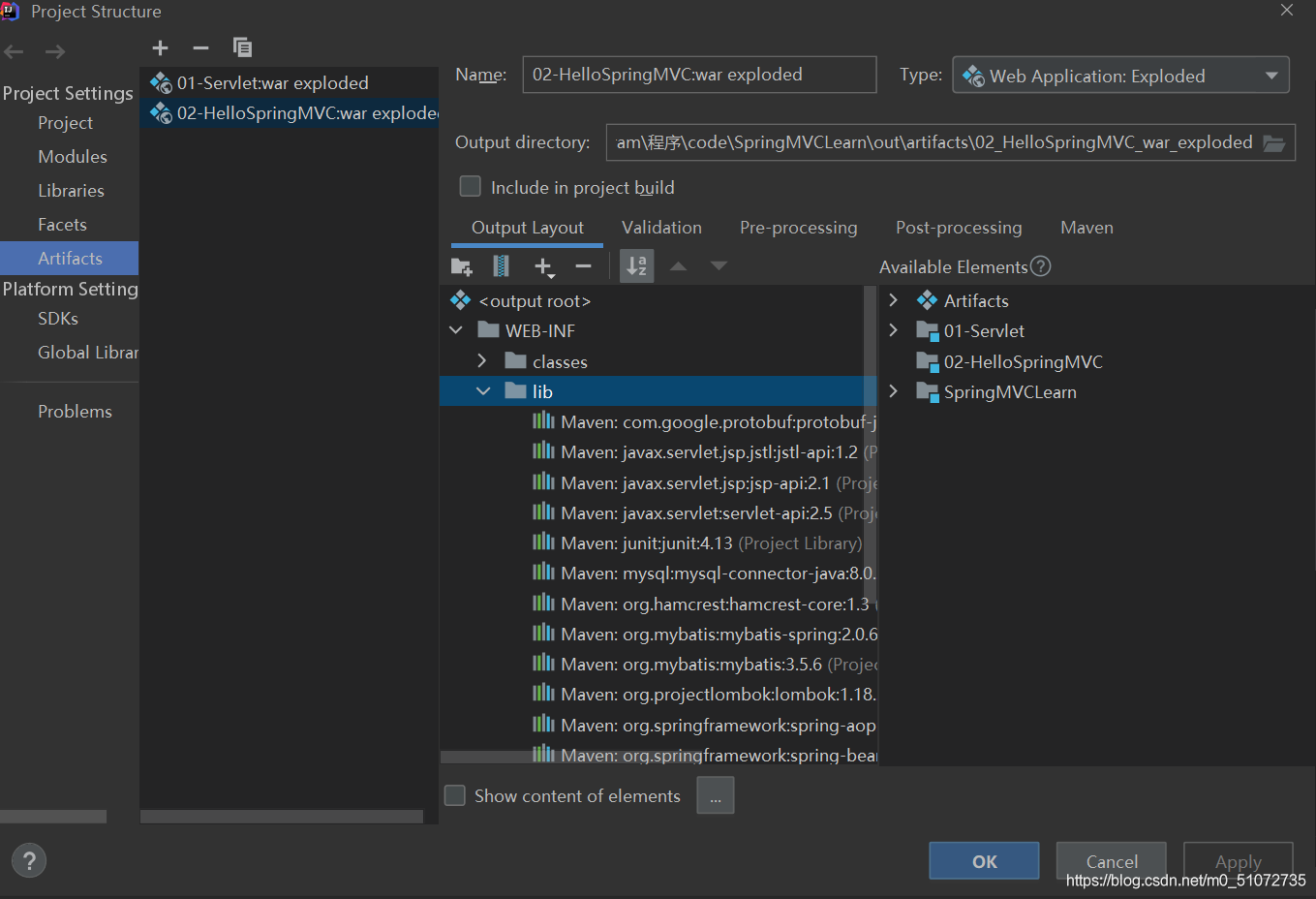The image size is (1316, 899).
Task: Click the Copy artifact icon
Action: click(x=242, y=47)
